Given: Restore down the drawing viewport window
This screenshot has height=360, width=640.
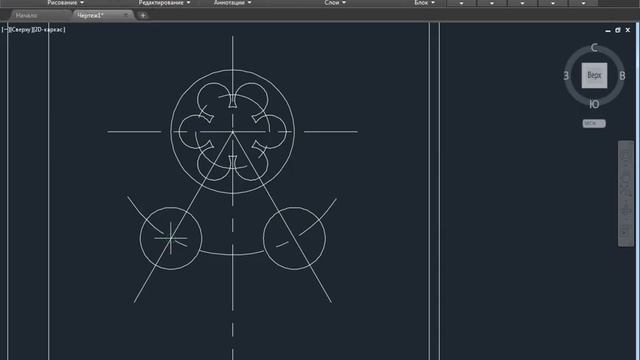Looking at the screenshot, I should tap(618, 30).
